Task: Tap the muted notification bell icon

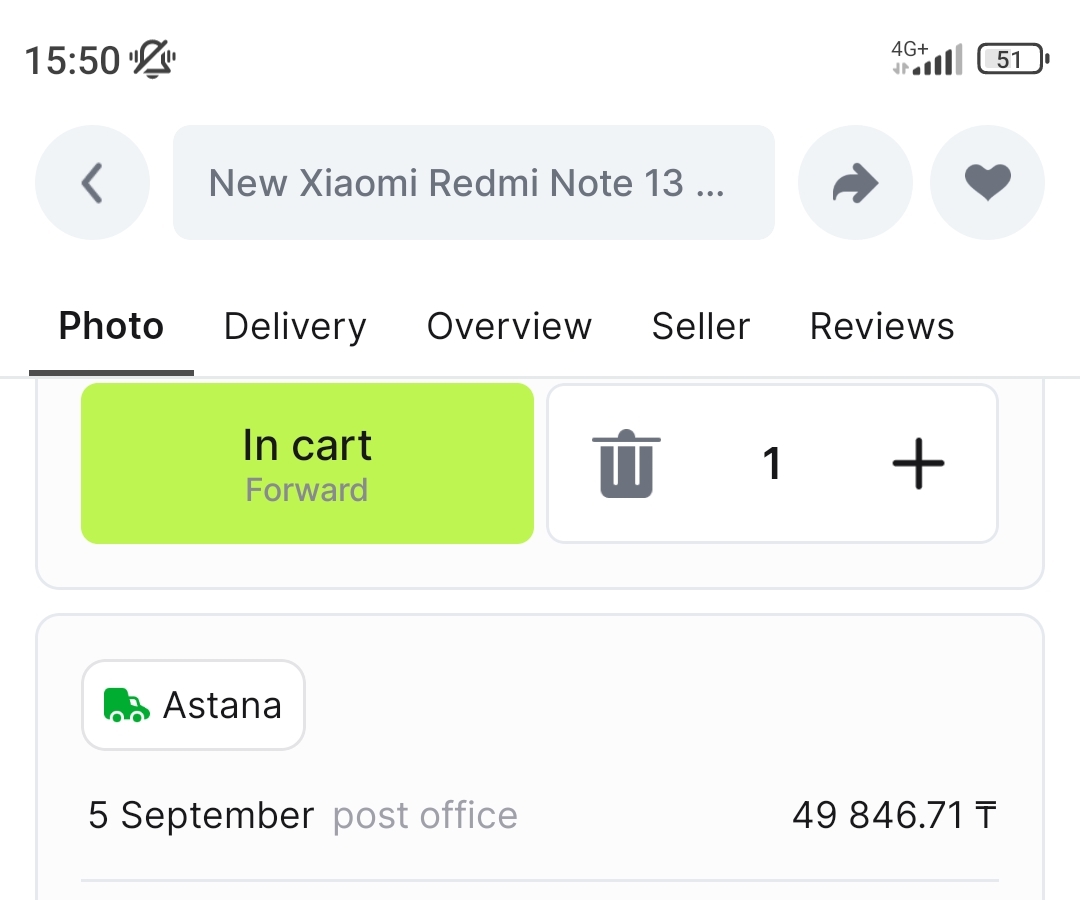Action: coord(153,60)
